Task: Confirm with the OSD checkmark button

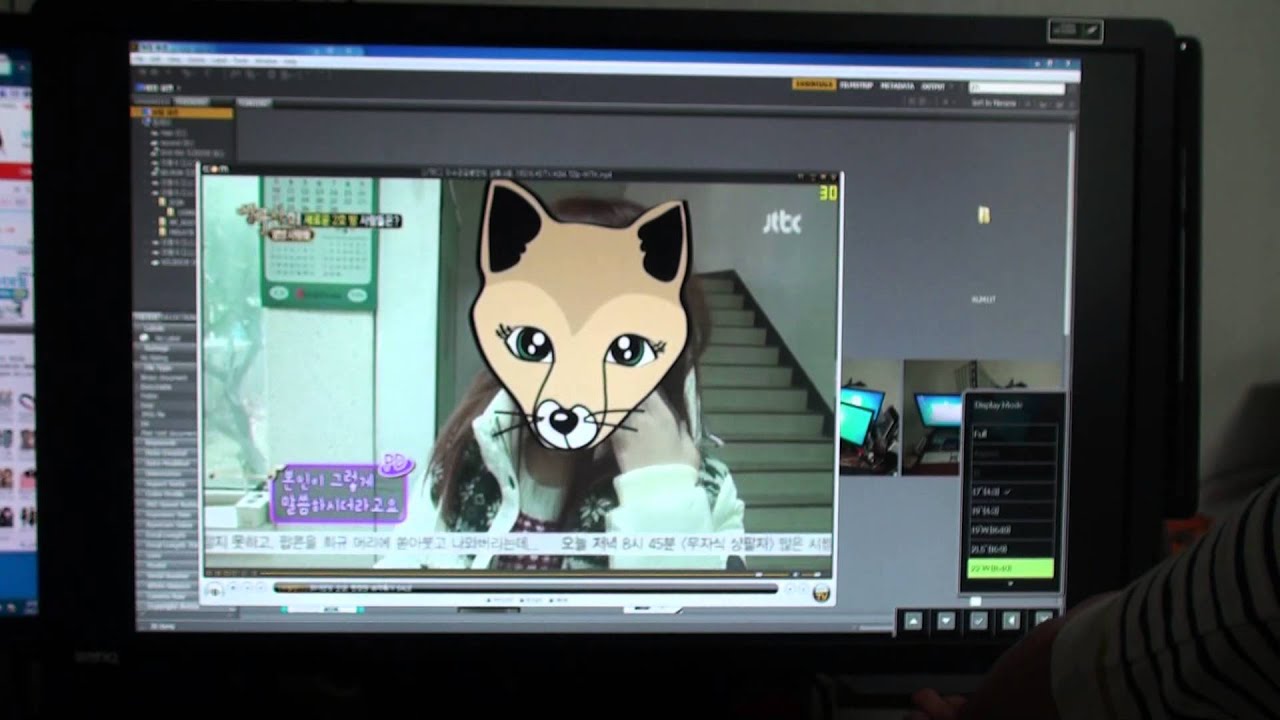Action: click(978, 620)
